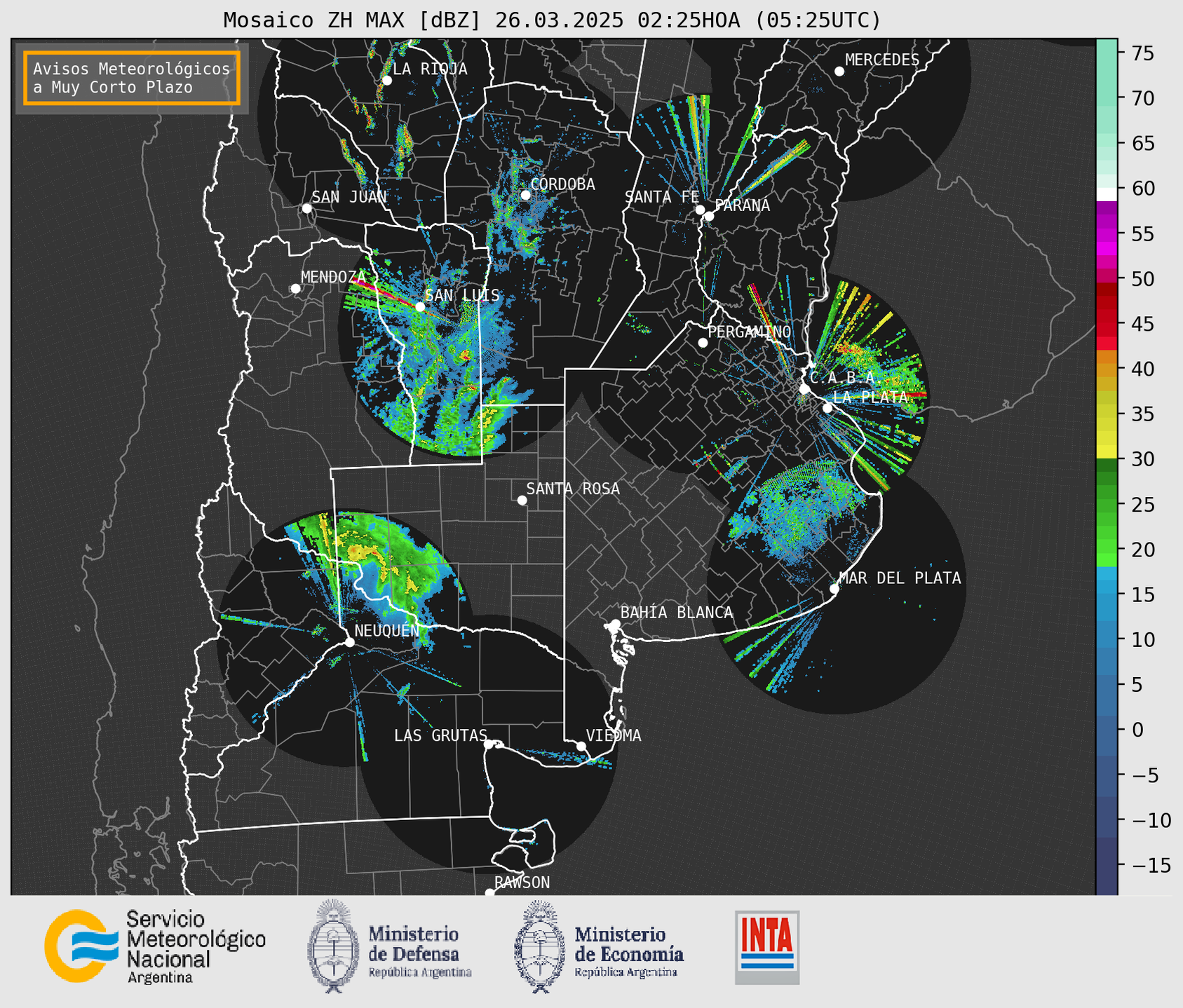Viewport: 1183px width, 1008px height.
Task: Click the RAWSON label text
Action: pyautogui.click(x=522, y=883)
